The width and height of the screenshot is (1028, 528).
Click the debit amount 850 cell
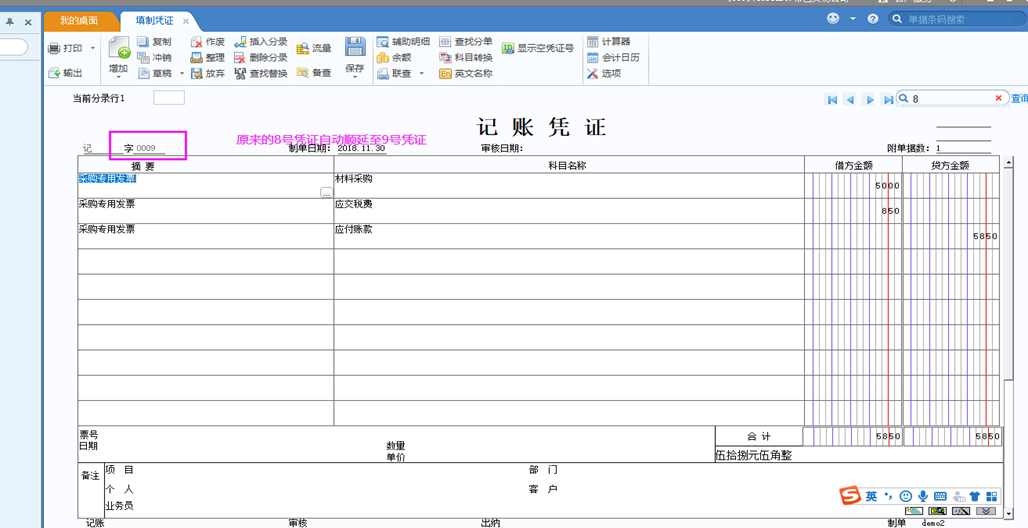(853, 211)
